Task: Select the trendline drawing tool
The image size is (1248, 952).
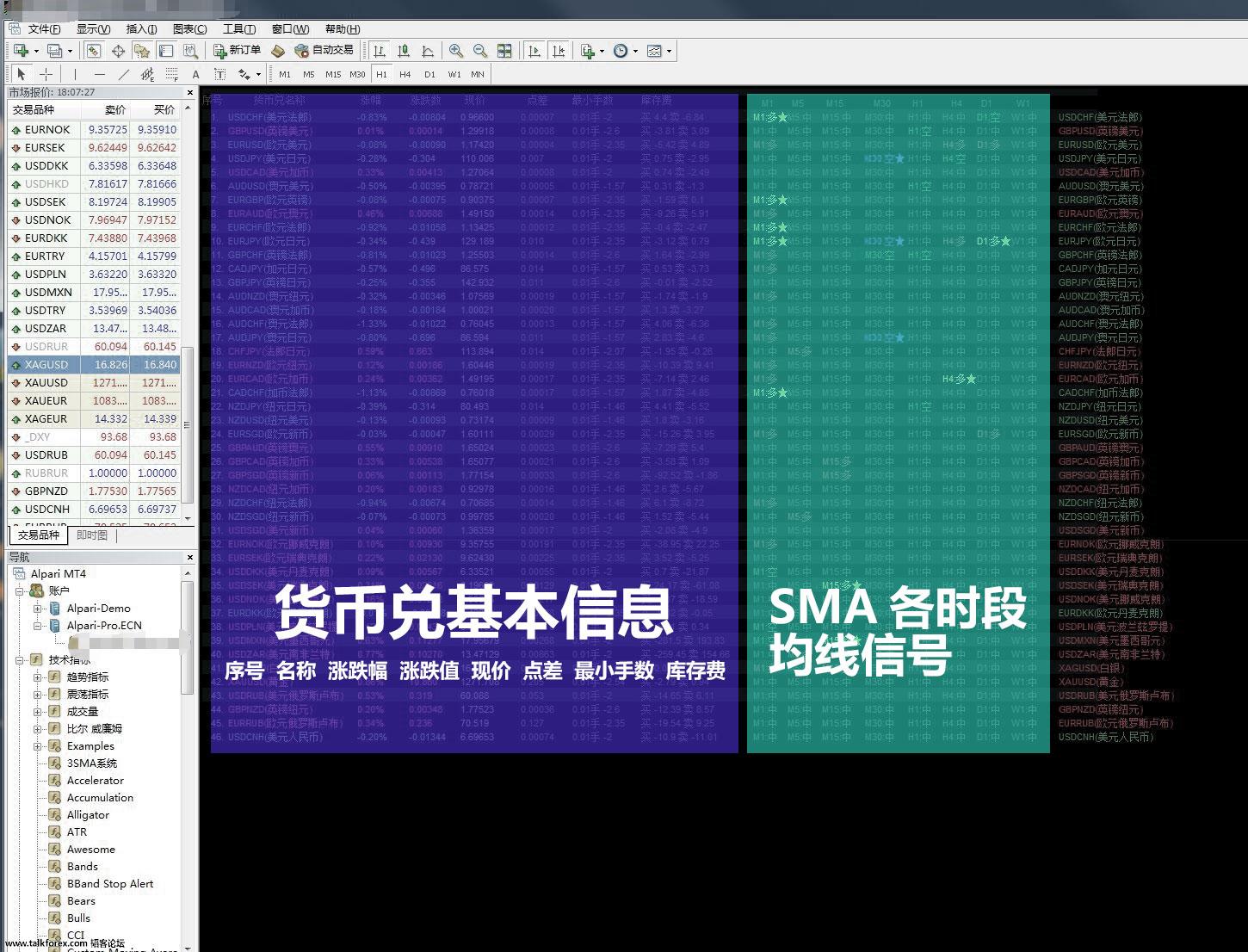Action: 123,74
